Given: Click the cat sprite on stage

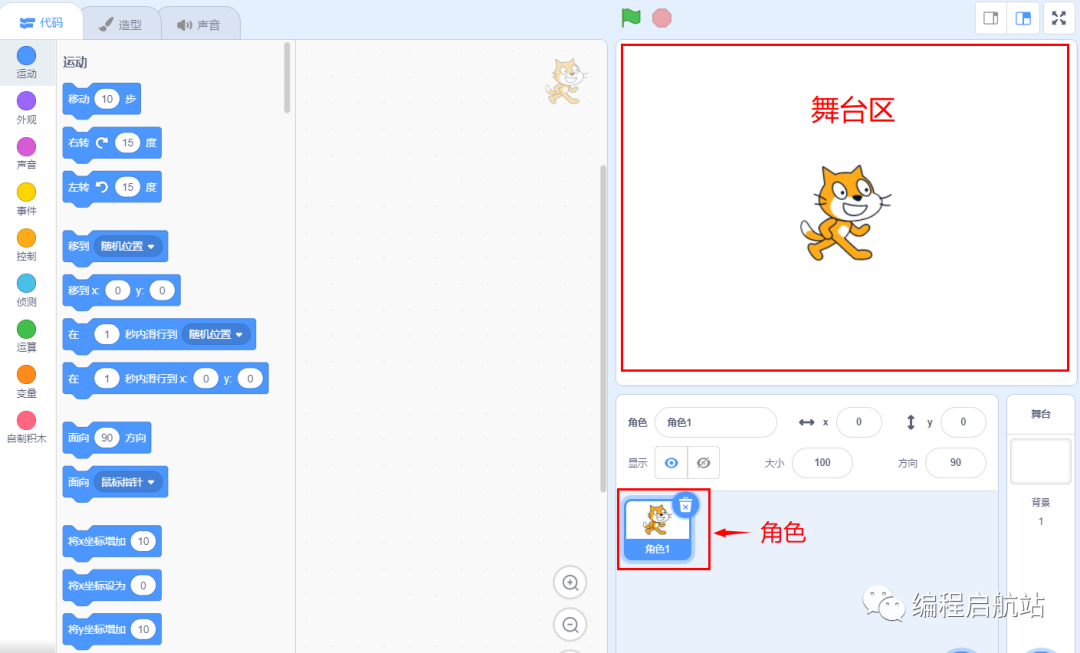Looking at the screenshot, I should pos(844,214).
